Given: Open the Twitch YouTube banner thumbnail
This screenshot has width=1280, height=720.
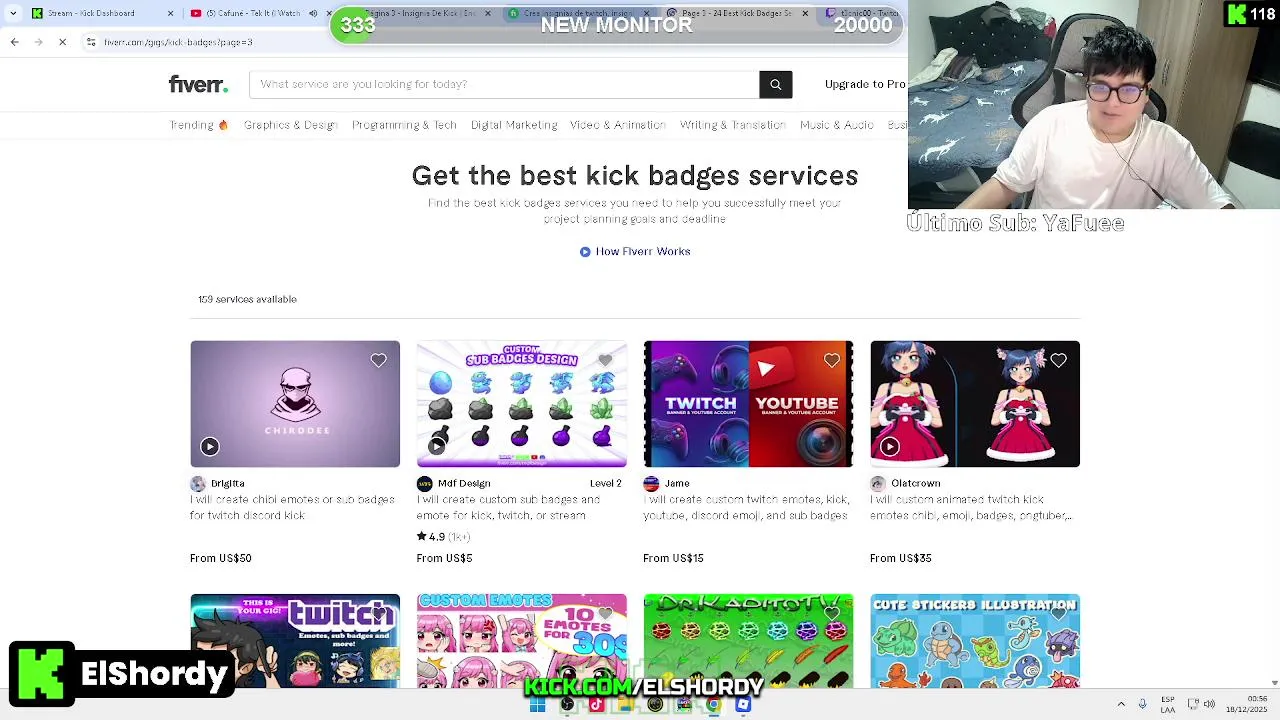Looking at the screenshot, I should click(x=748, y=404).
